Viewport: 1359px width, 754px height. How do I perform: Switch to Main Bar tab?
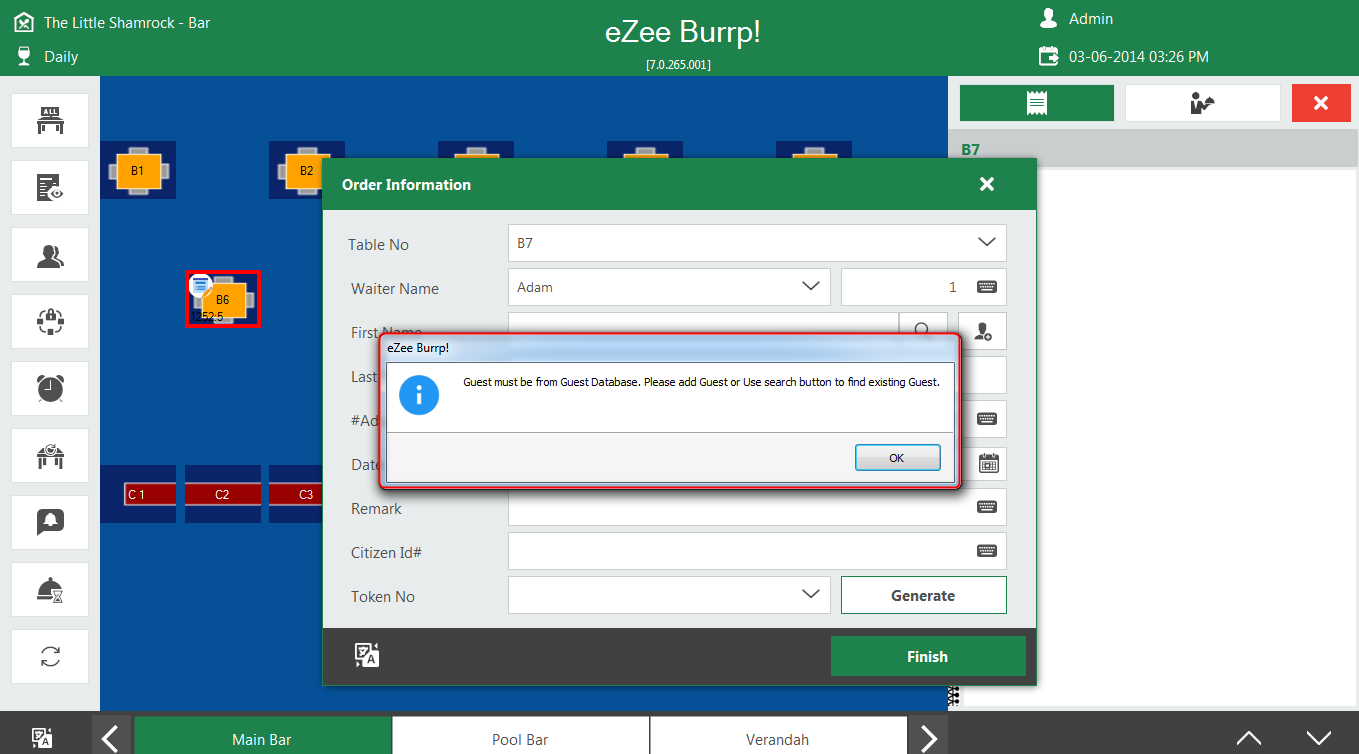(262, 737)
